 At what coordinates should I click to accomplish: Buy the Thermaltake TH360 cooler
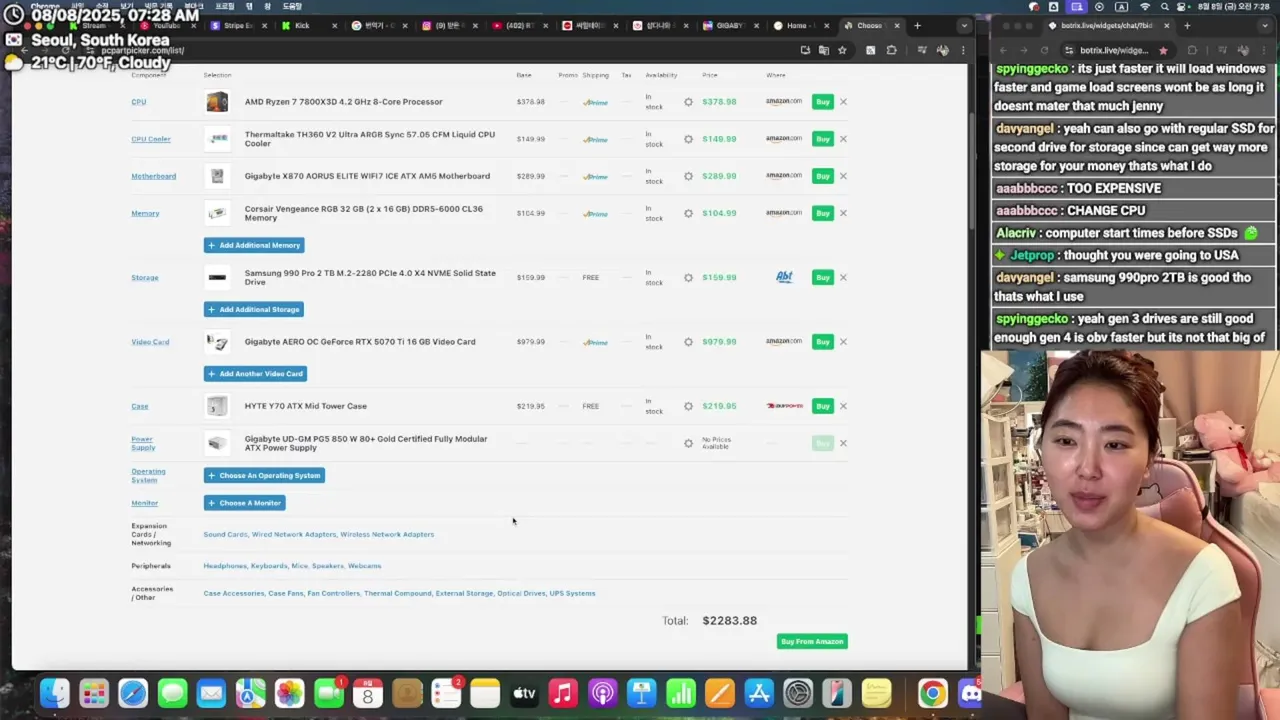point(822,139)
